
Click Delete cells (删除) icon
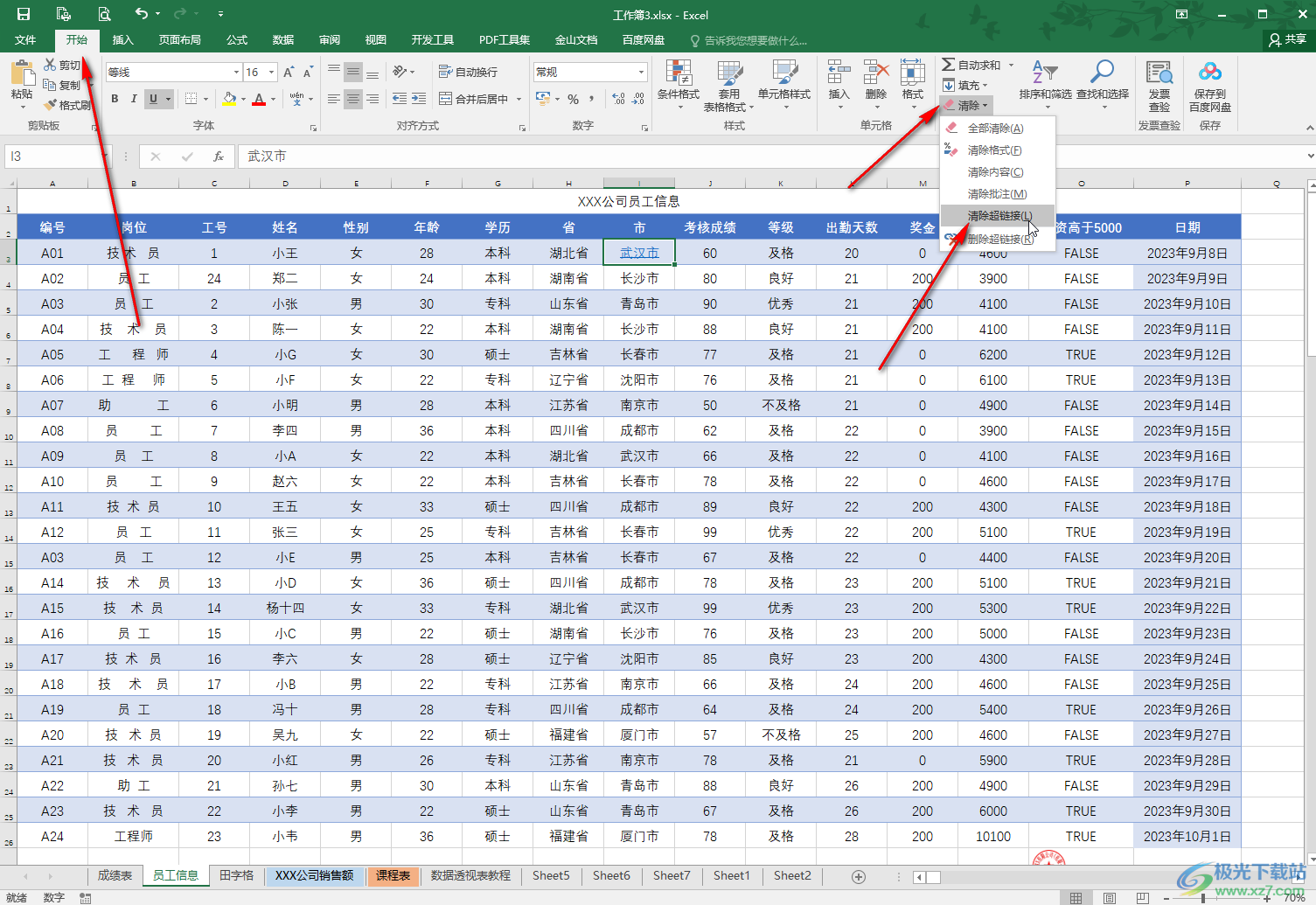pos(875,73)
